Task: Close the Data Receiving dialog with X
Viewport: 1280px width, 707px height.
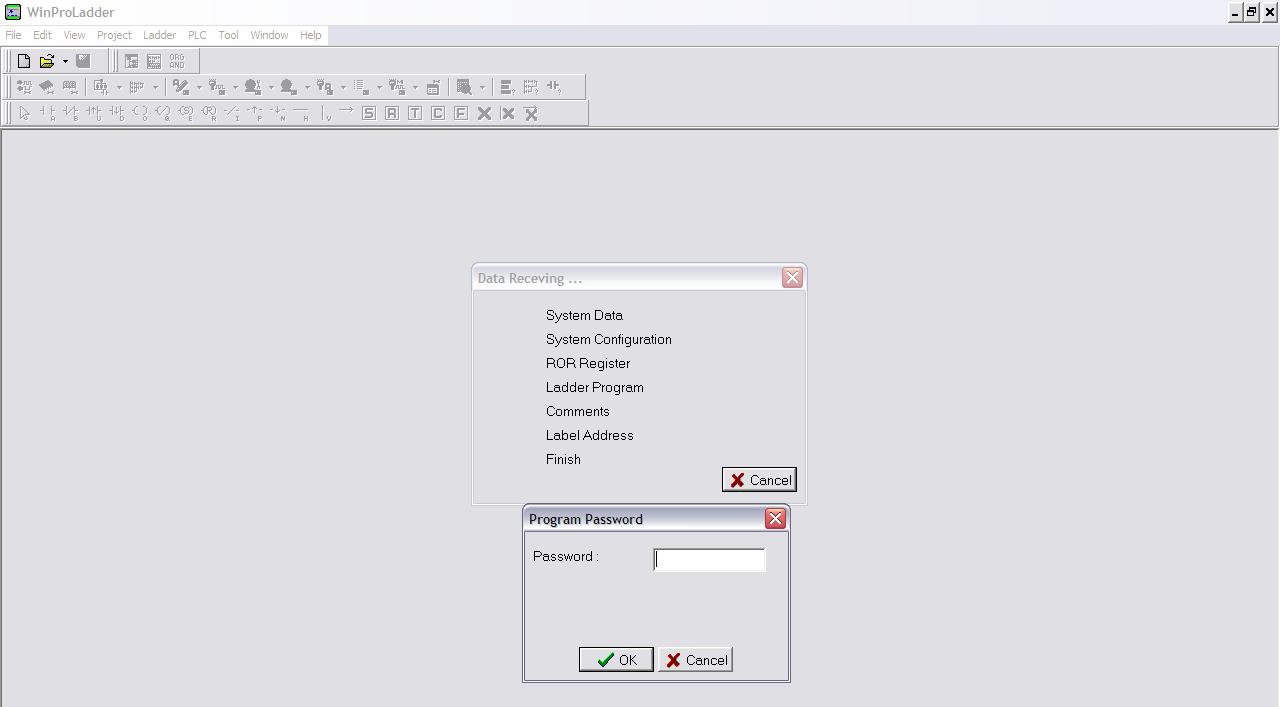Action: click(x=792, y=278)
